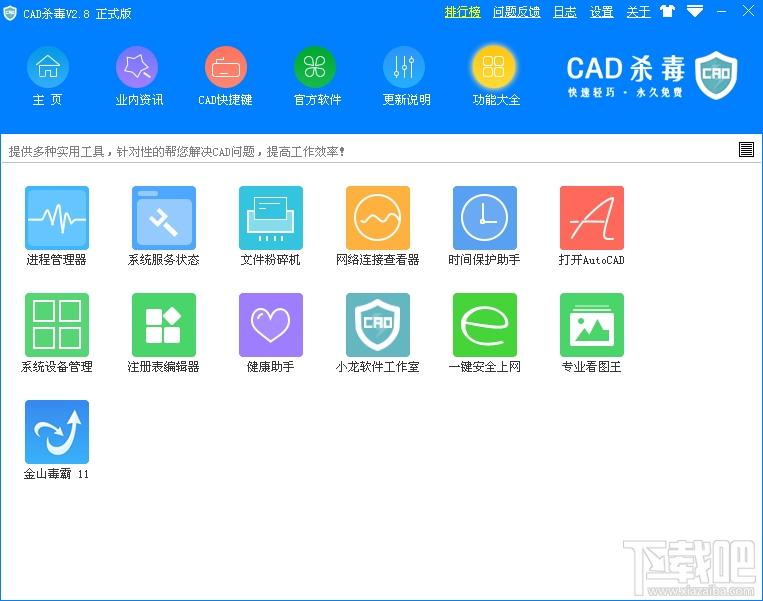763x601 pixels.
Task: Launch the 文件粉碎机 file shredder
Action: (271, 218)
